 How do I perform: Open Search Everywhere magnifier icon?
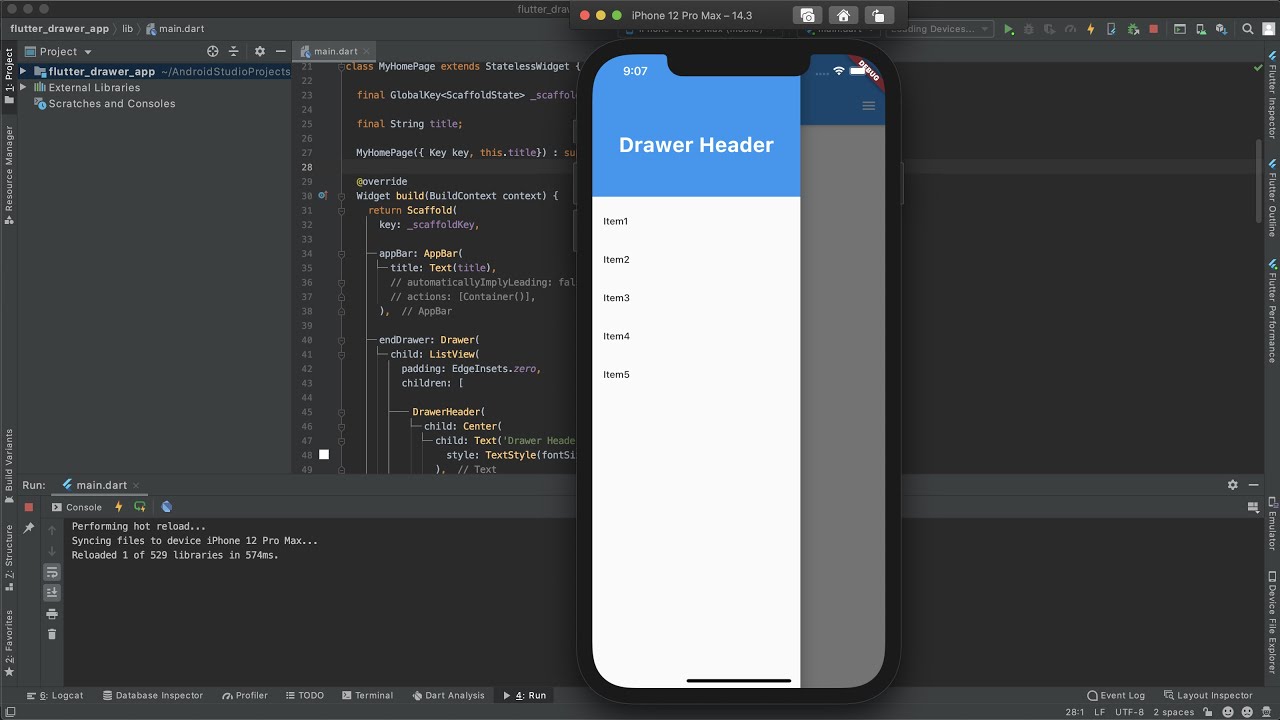[1248, 29]
